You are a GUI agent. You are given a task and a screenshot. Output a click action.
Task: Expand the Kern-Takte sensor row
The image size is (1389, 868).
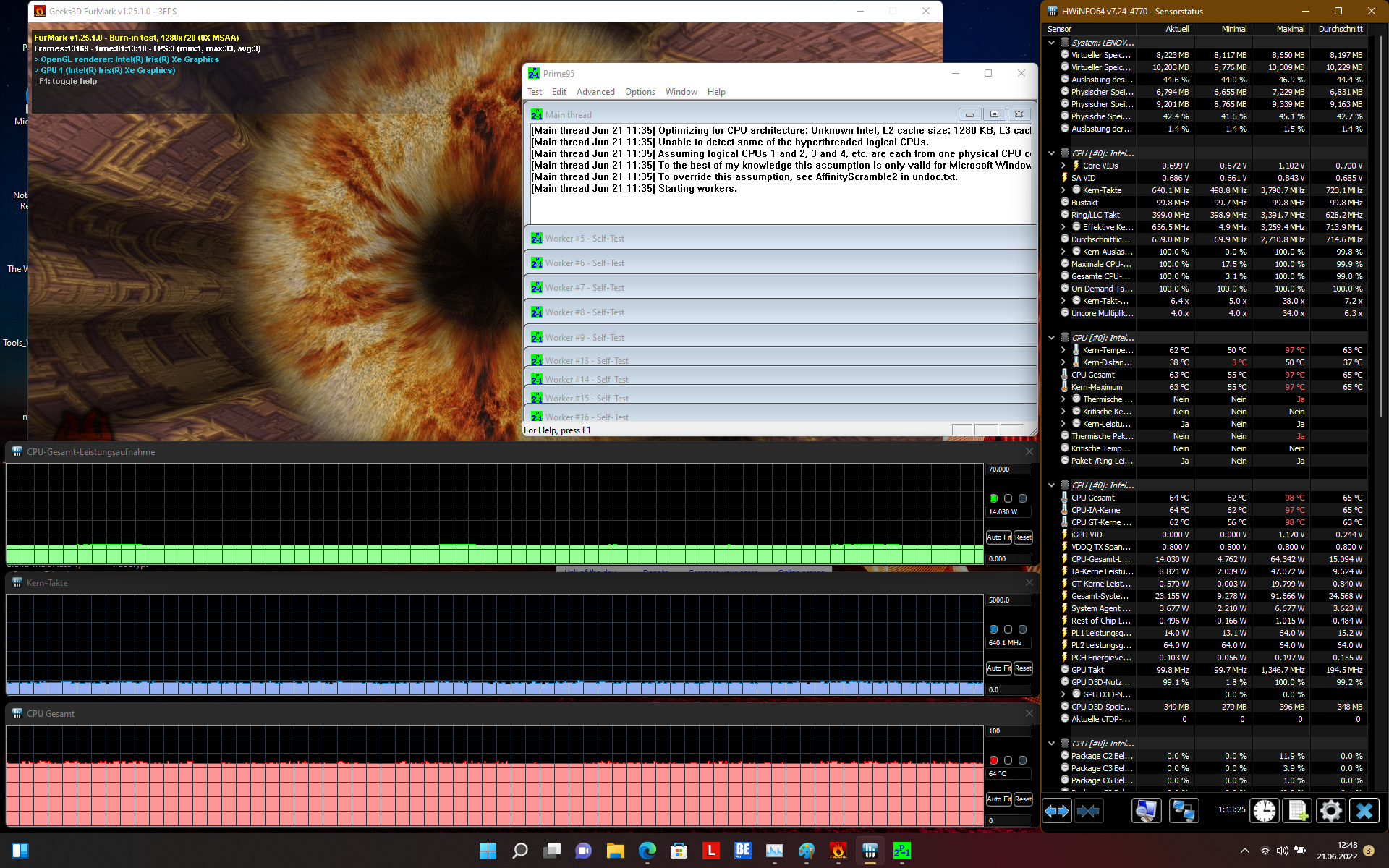pos(1063,190)
